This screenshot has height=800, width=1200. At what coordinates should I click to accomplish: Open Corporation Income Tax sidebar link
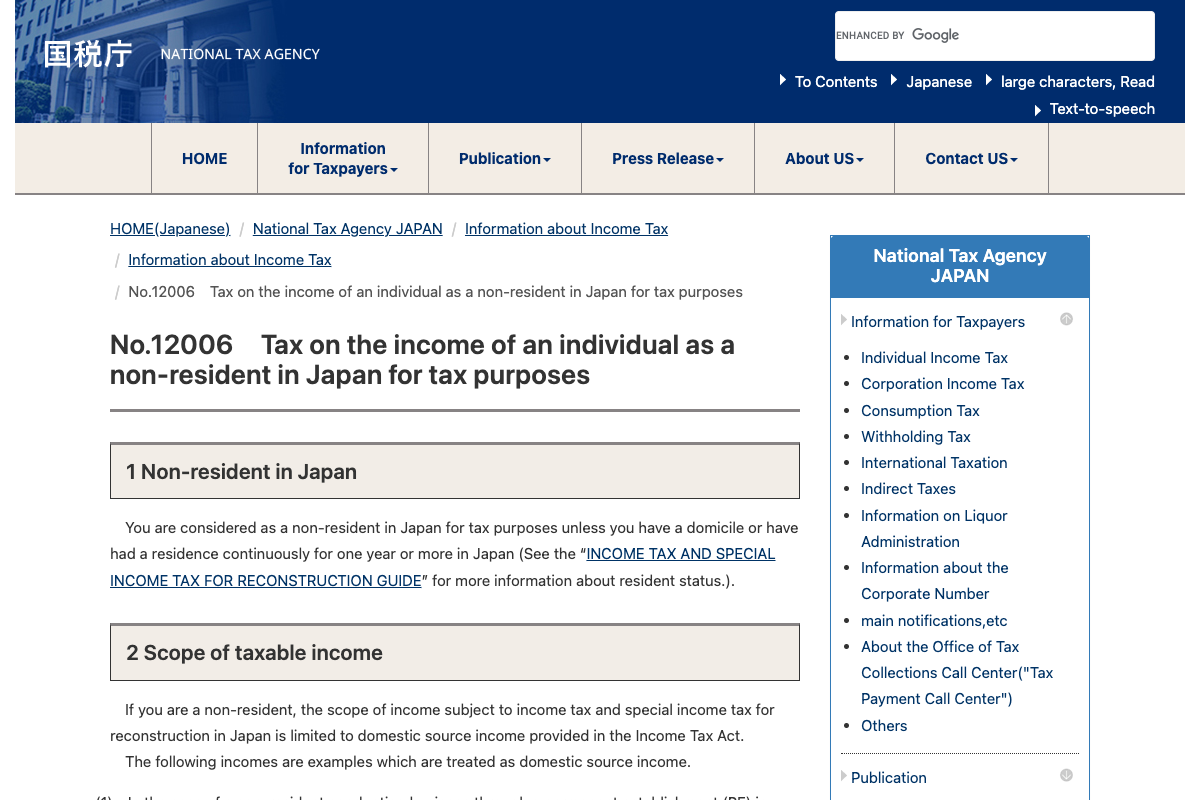coord(942,384)
